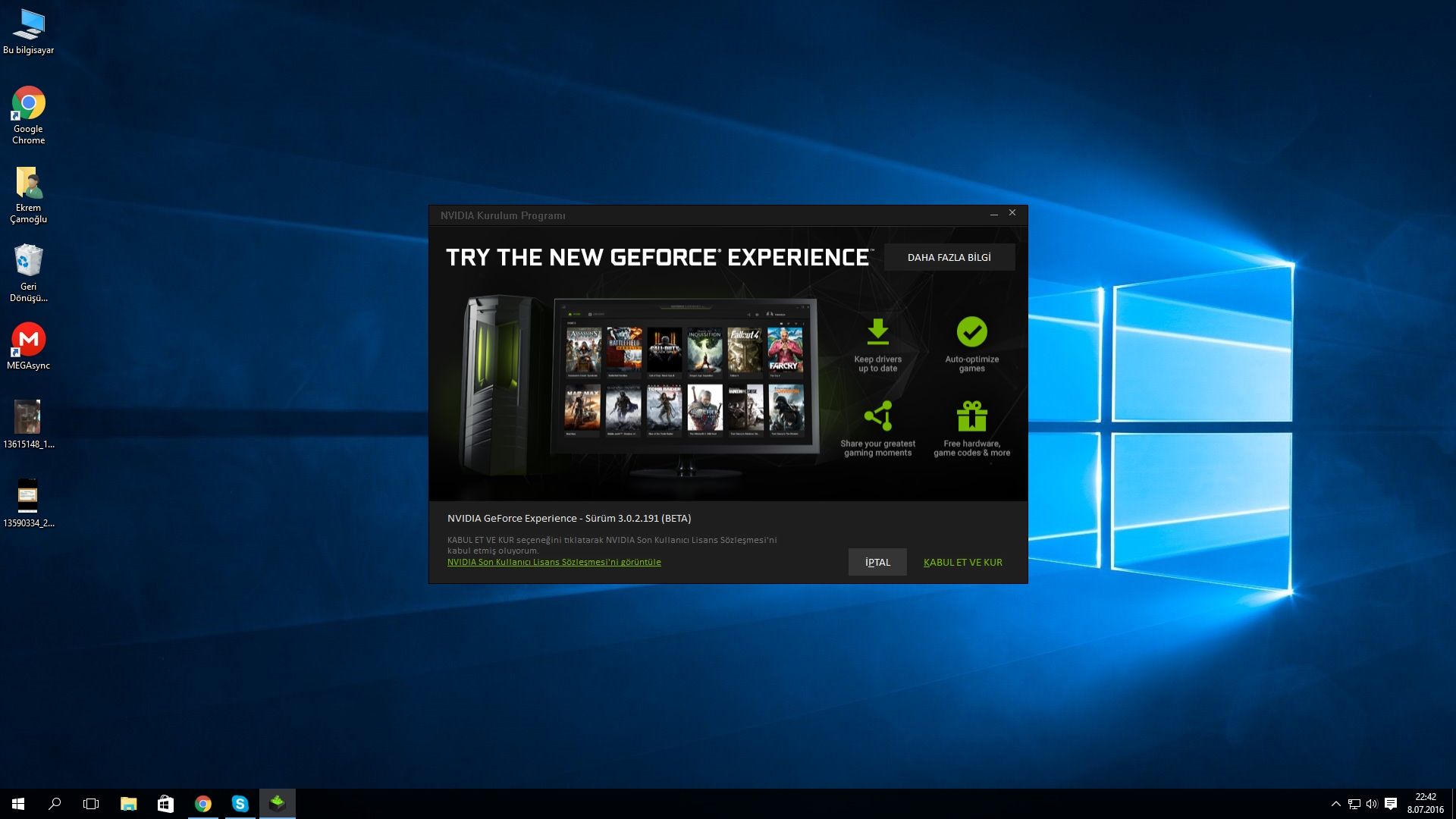This screenshot has width=1456, height=819.
Task: Open Windows Store from the taskbar
Action: pyautogui.click(x=165, y=804)
